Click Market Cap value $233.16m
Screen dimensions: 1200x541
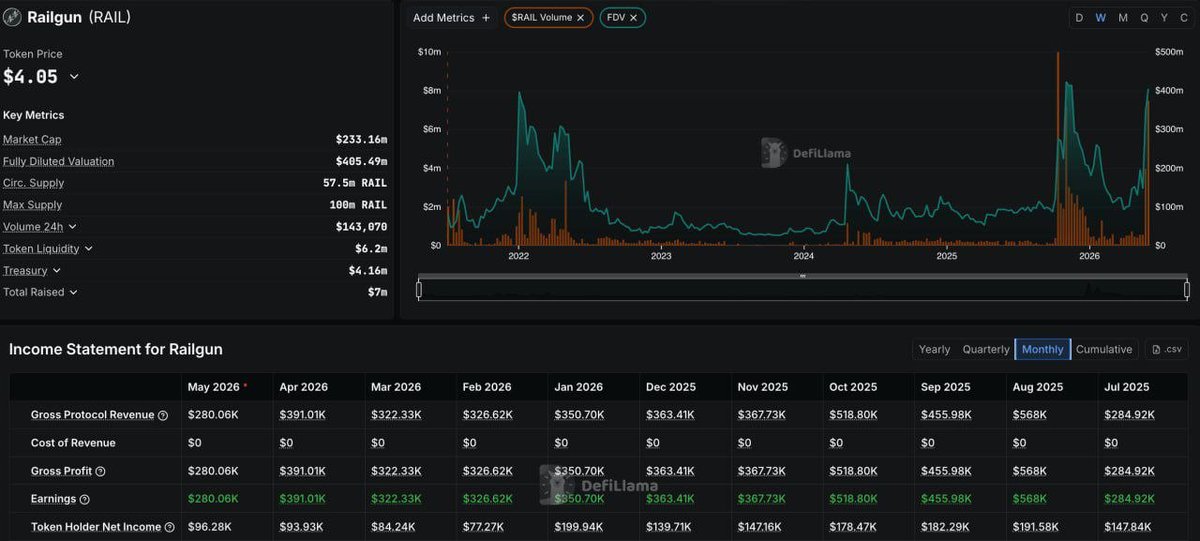coord(361,140)
